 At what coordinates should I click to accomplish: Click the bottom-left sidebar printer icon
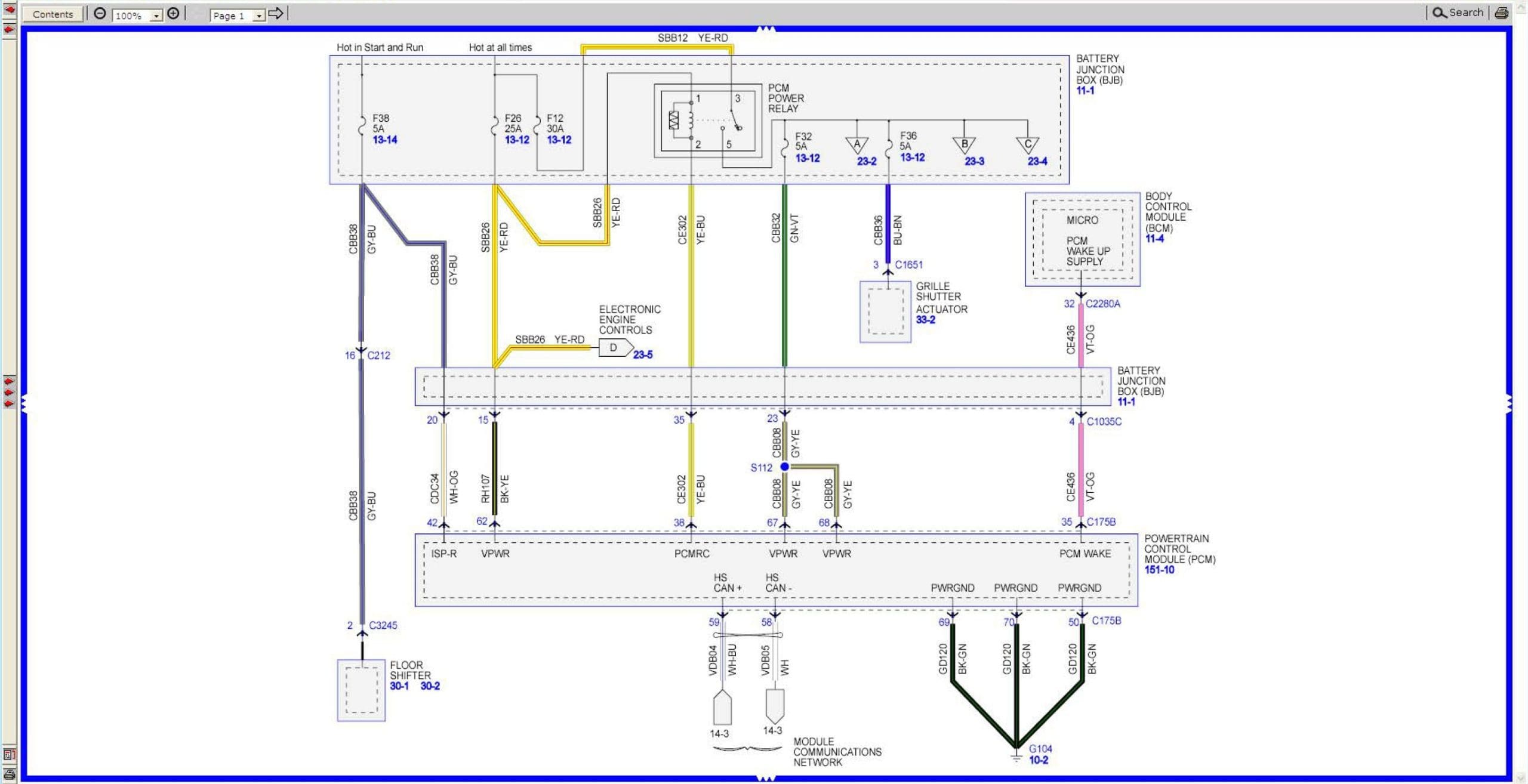[x=9, y=774]
